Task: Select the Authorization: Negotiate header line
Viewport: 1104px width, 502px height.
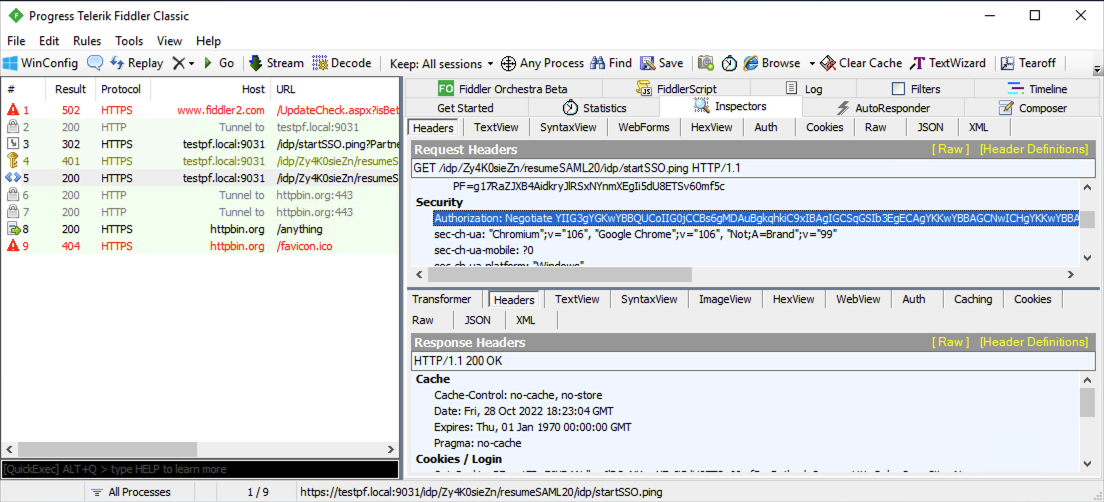Action: (757, 219)
